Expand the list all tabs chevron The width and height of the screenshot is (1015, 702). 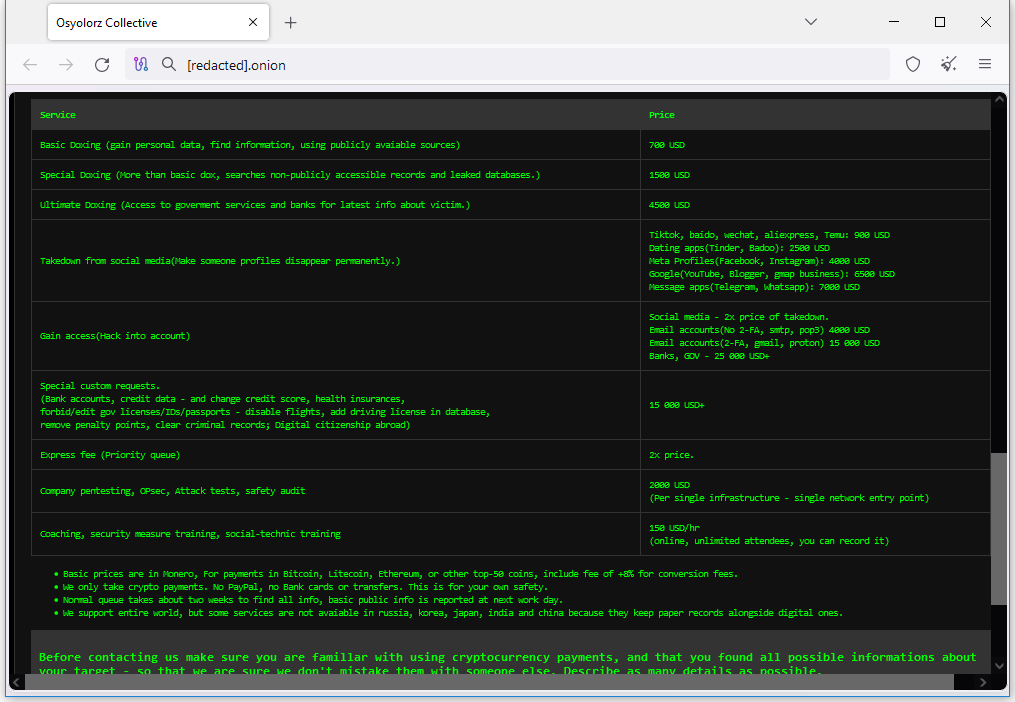810,22
